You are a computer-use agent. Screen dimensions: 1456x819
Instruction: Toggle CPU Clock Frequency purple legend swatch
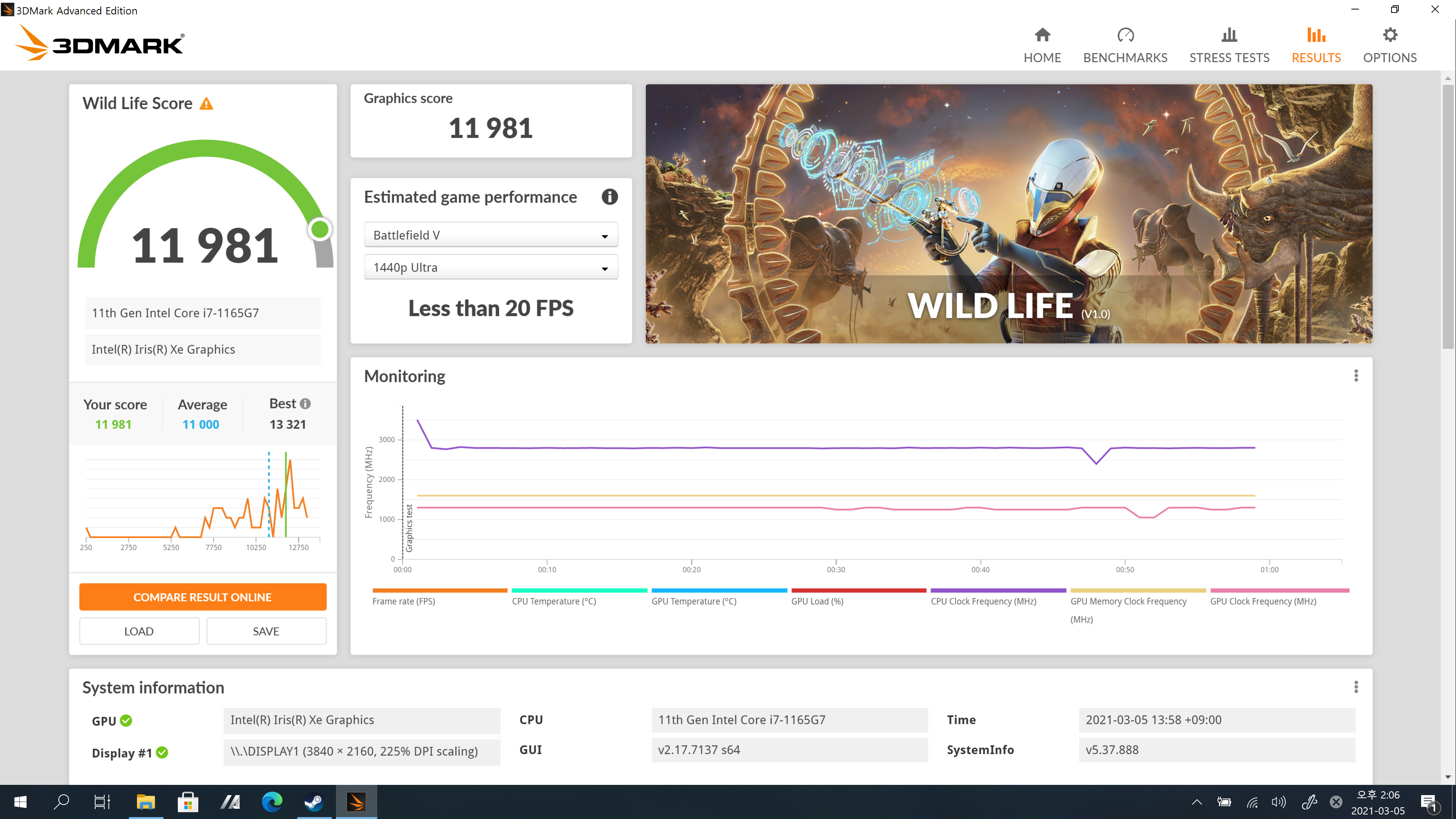pyautogui.click(x=998, y=591)
